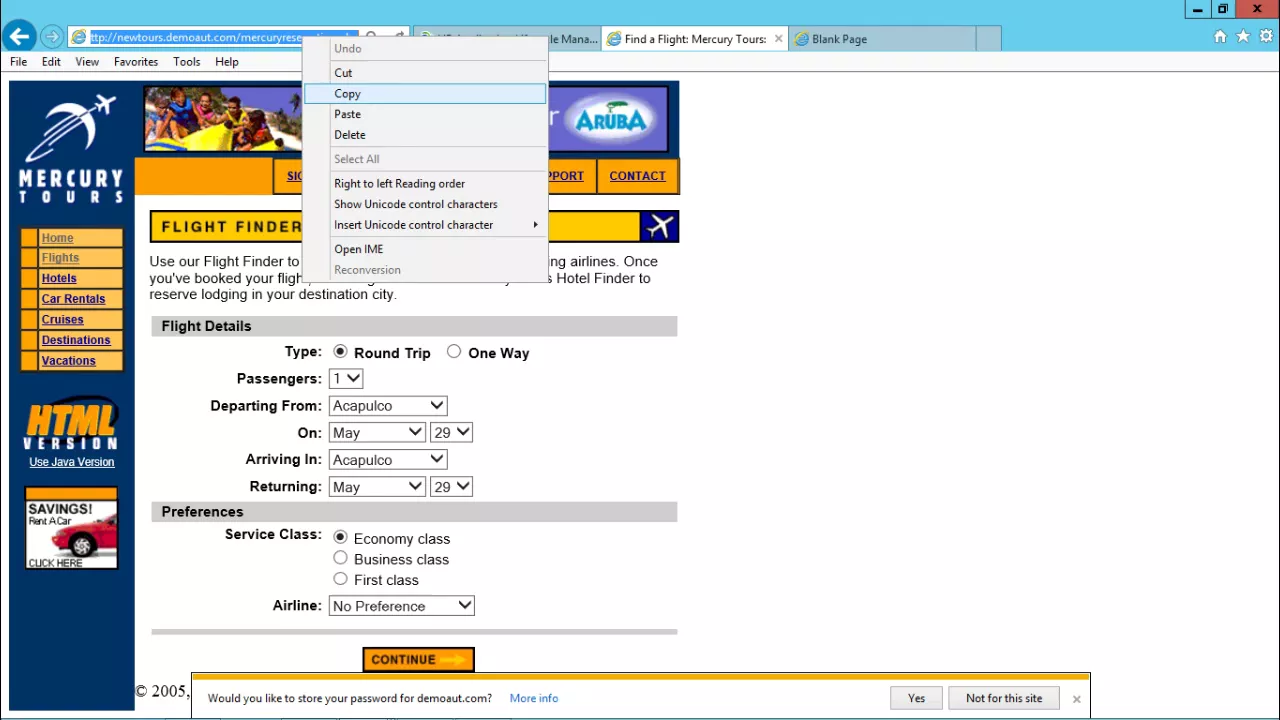Open the Vacations sidebar link
Viewport: 1280px width, 720px height.
point(68,361)
